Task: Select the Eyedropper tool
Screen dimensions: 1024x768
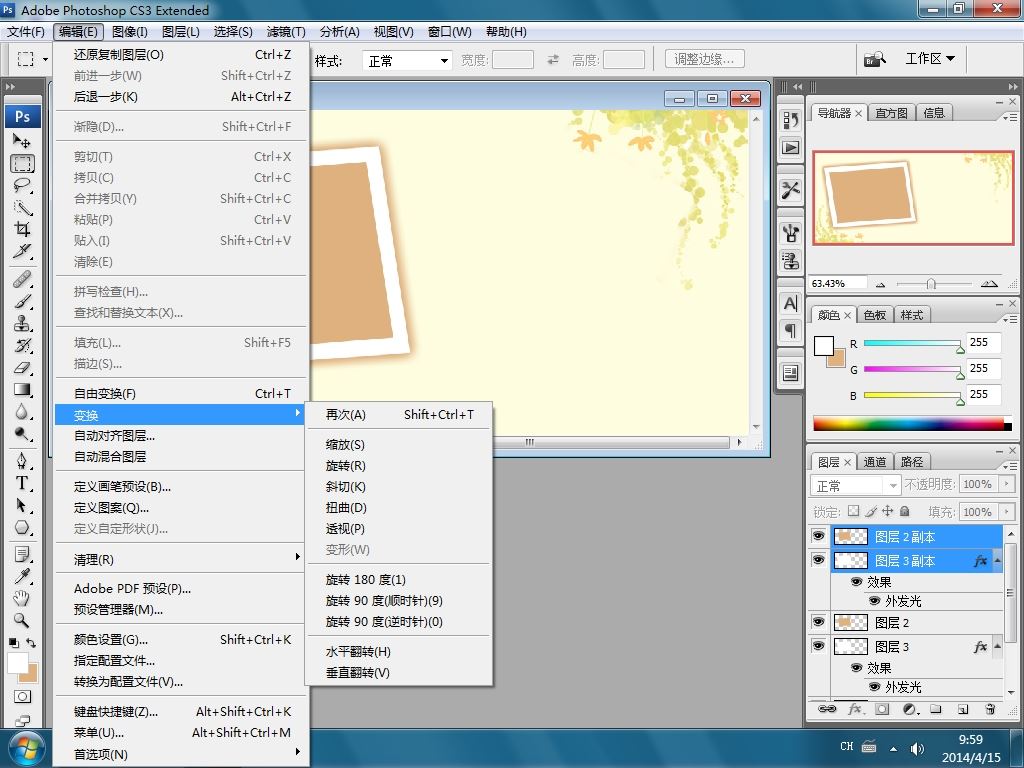Action: [22, 576]
